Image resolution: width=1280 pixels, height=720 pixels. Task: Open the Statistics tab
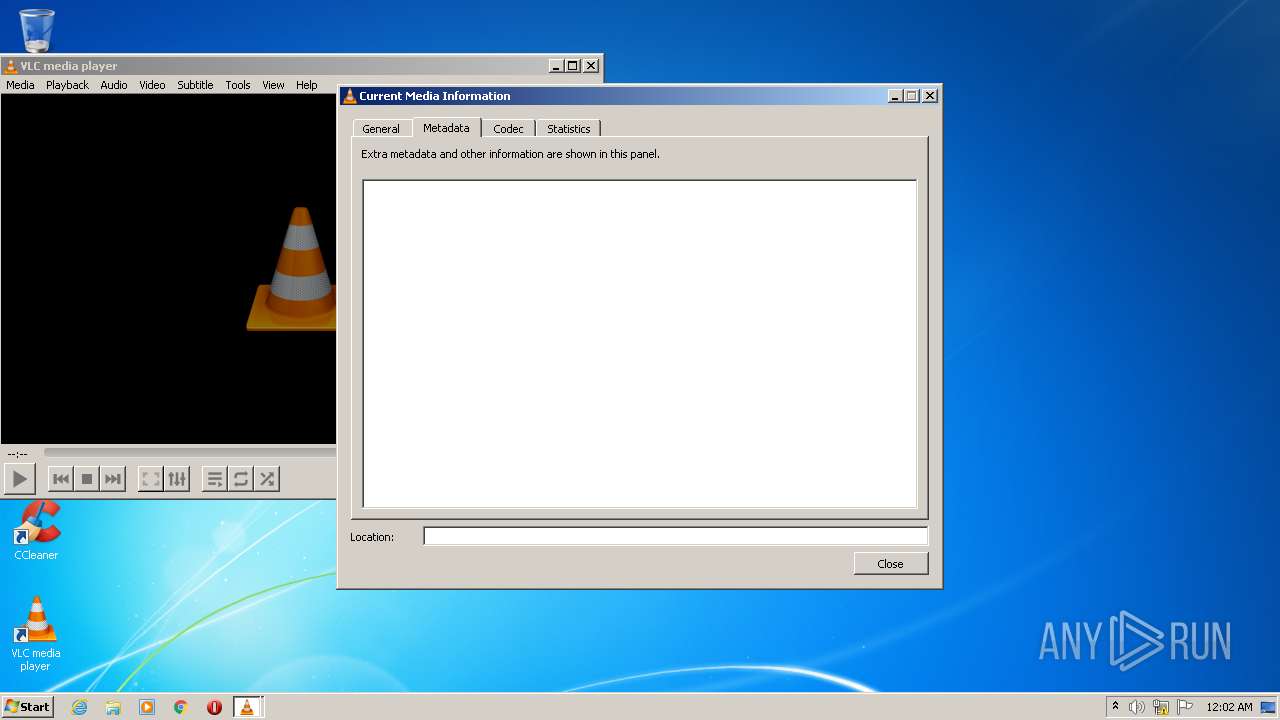[568, 129]
